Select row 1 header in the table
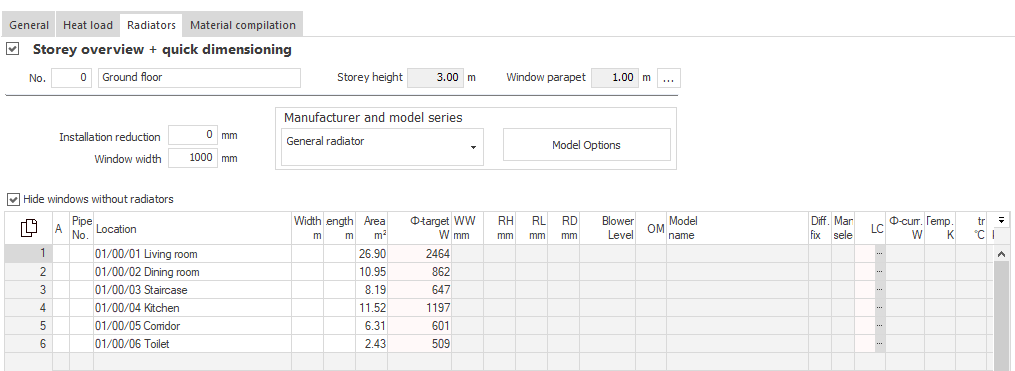 [x=28, y=254]
